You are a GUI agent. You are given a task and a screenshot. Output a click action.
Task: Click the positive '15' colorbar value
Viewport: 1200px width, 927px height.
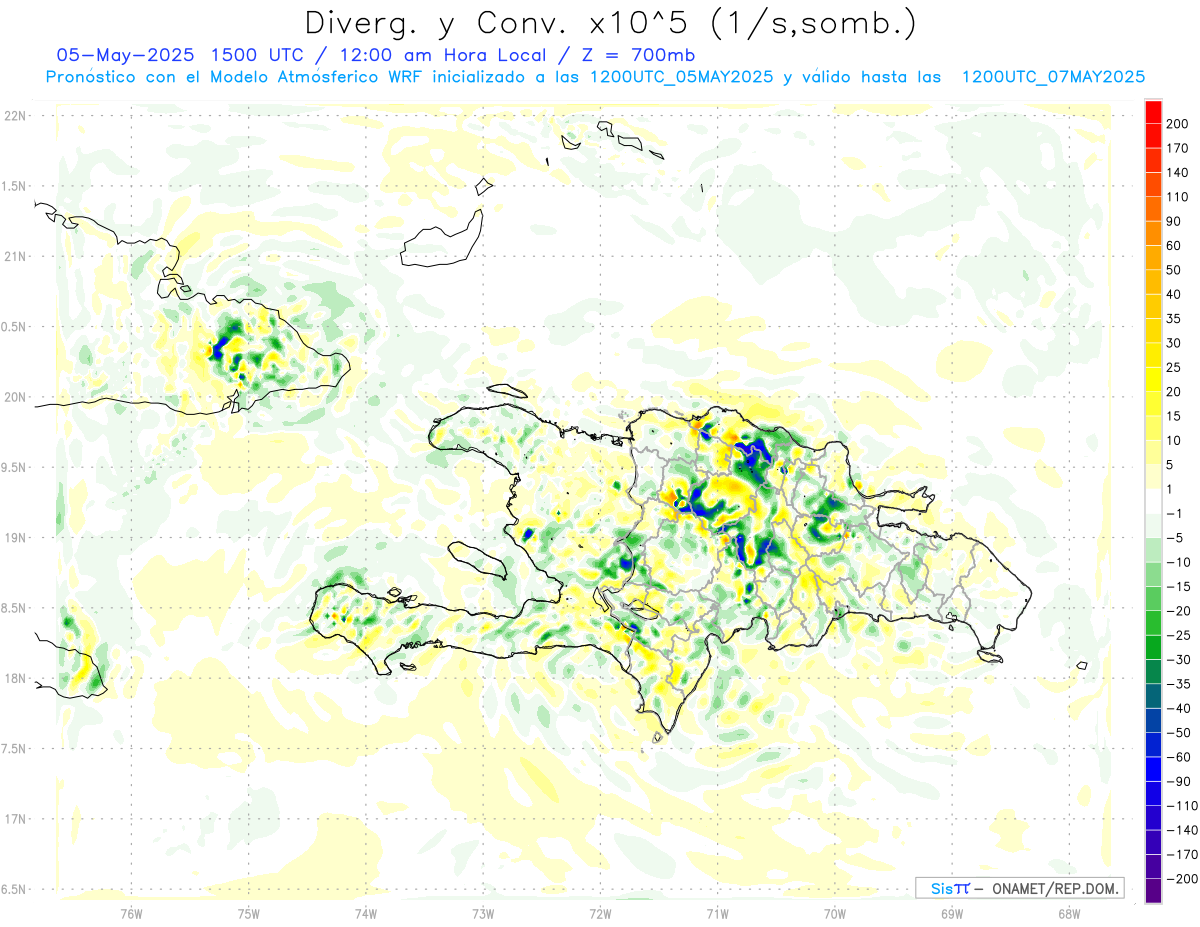pyautogui.click(x=1174, y=416)
